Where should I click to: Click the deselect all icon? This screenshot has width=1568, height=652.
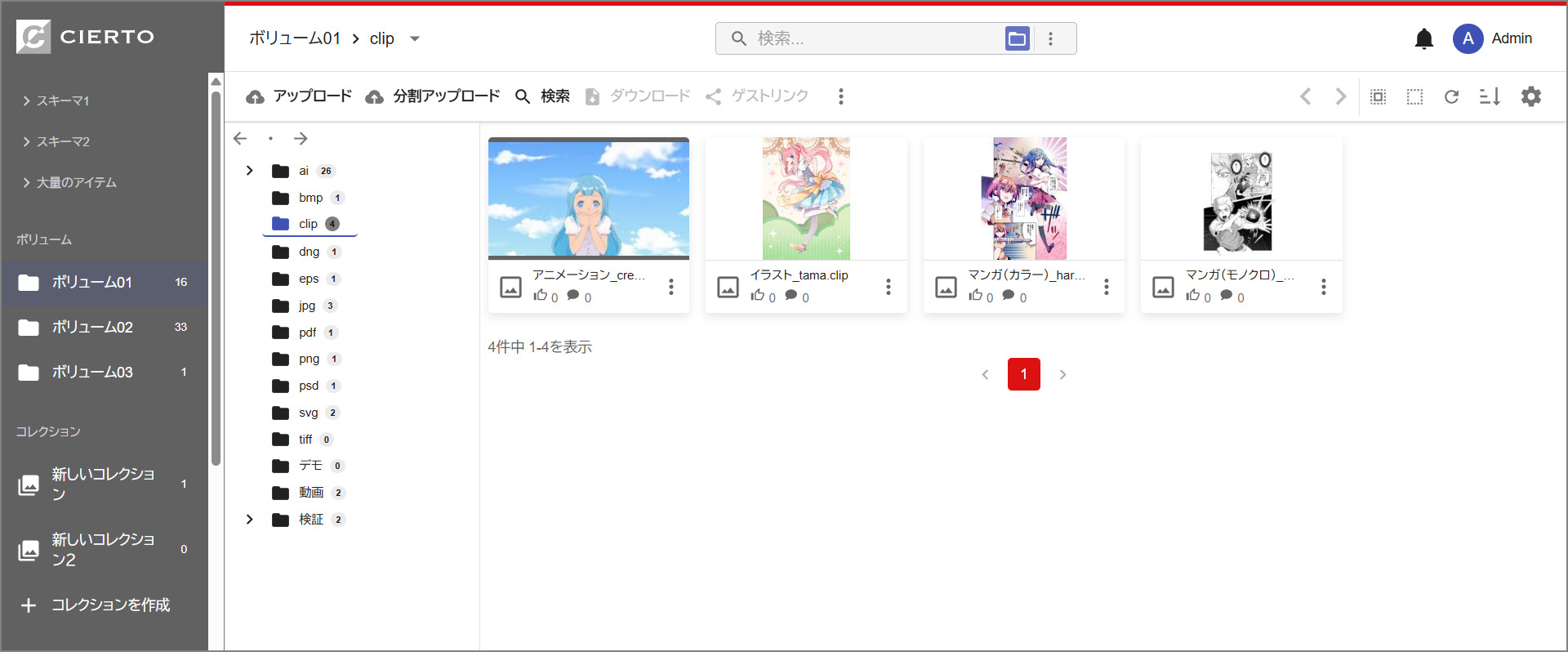click(x=1414, y=96)
